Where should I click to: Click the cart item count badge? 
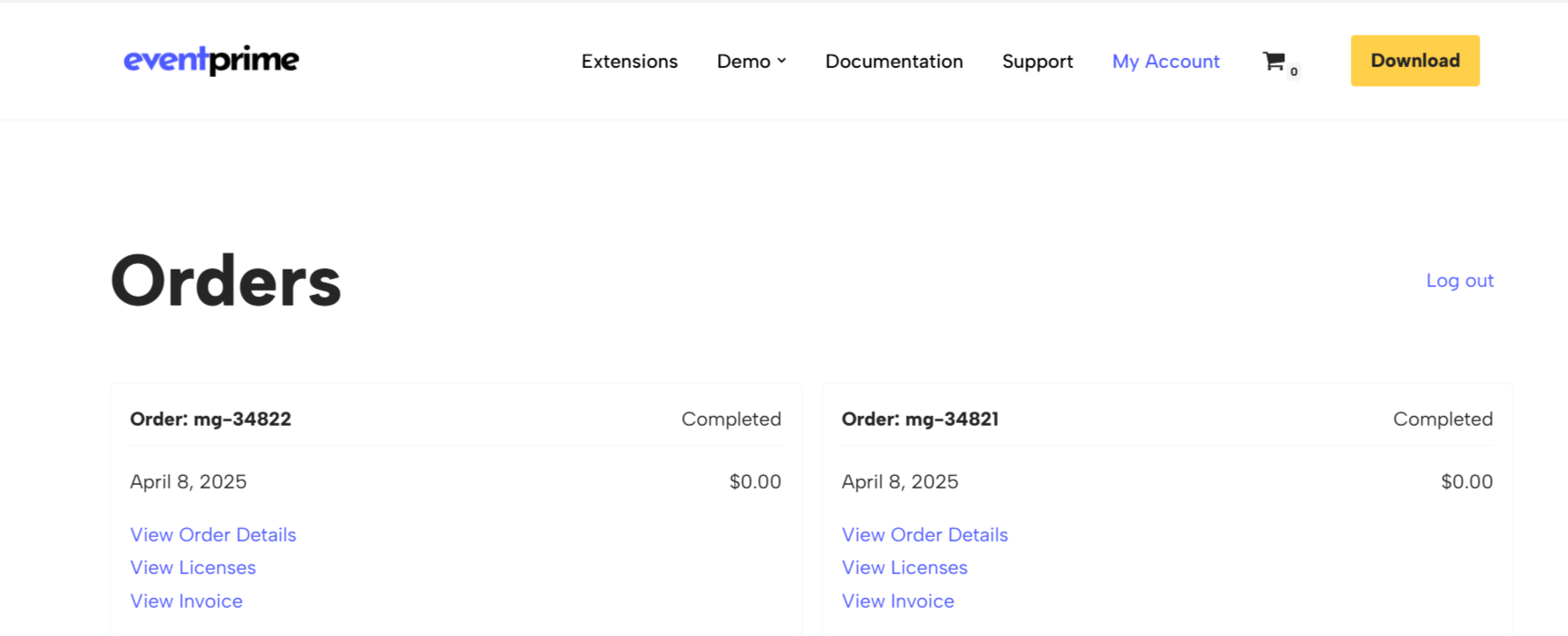tap(1294, 72)
